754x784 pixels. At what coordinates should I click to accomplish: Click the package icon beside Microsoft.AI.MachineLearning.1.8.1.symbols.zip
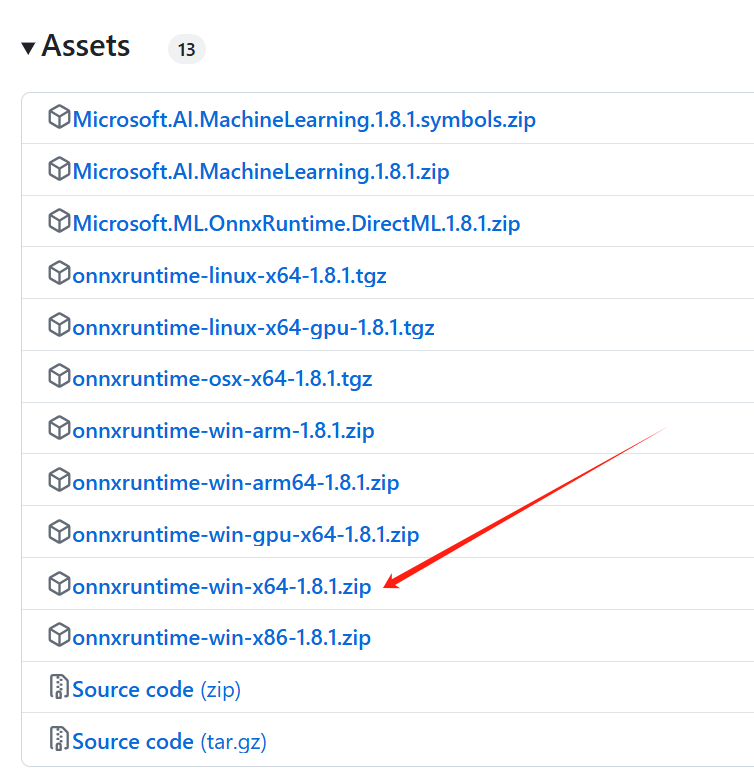pos(59,118)
